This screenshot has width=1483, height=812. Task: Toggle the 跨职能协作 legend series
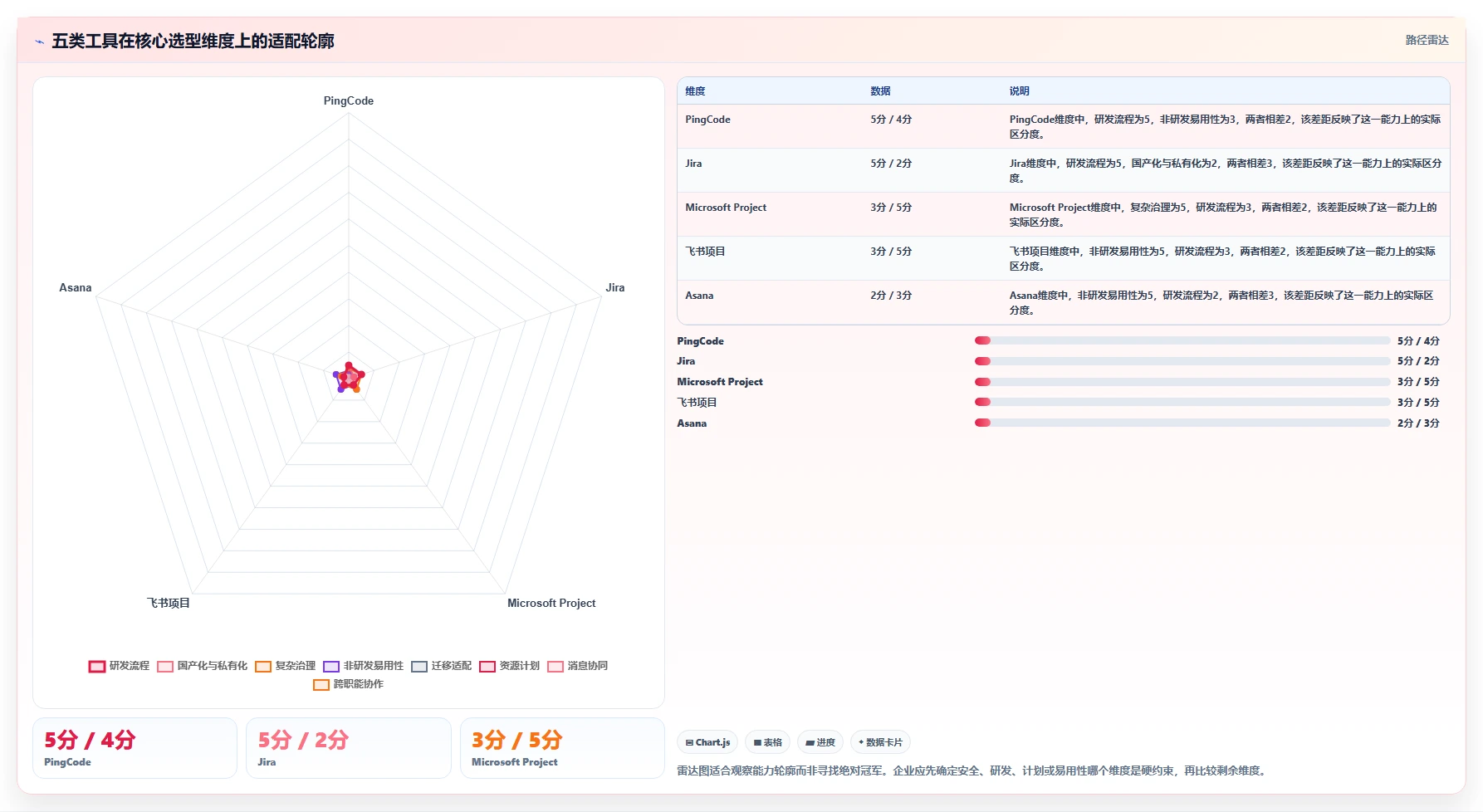coord(348,684)
